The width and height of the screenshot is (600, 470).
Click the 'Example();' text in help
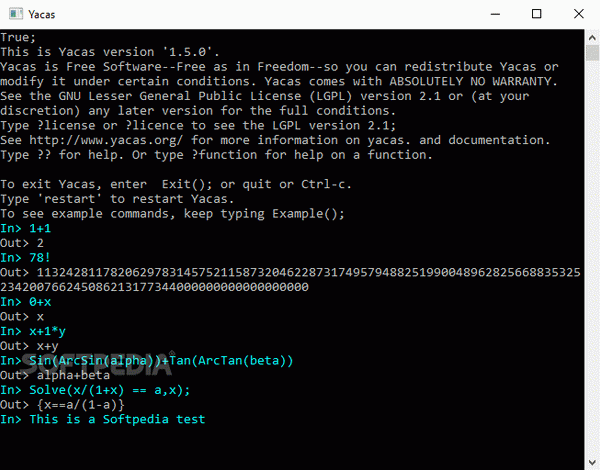(x=308, y=214)
